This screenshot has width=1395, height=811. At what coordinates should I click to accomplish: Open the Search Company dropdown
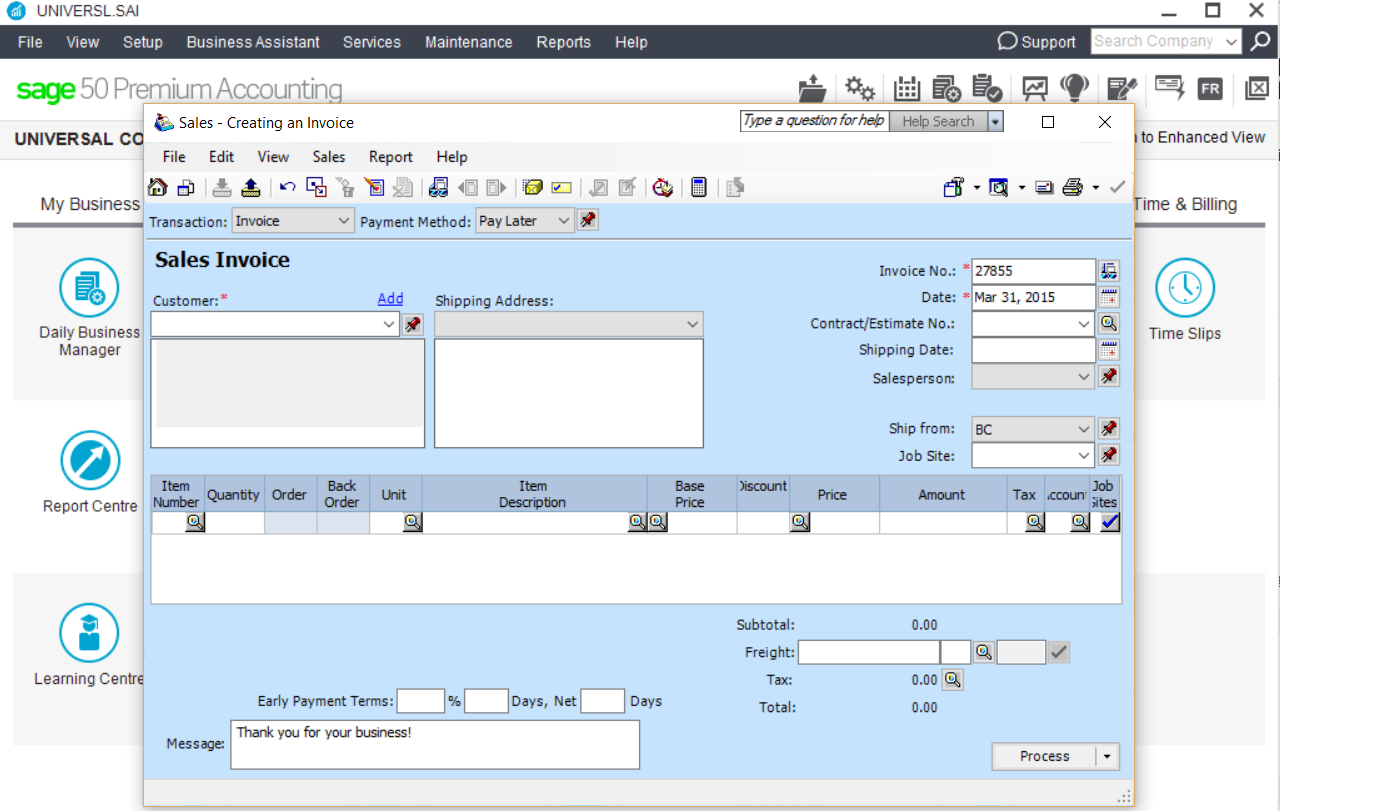[1232, 42]
